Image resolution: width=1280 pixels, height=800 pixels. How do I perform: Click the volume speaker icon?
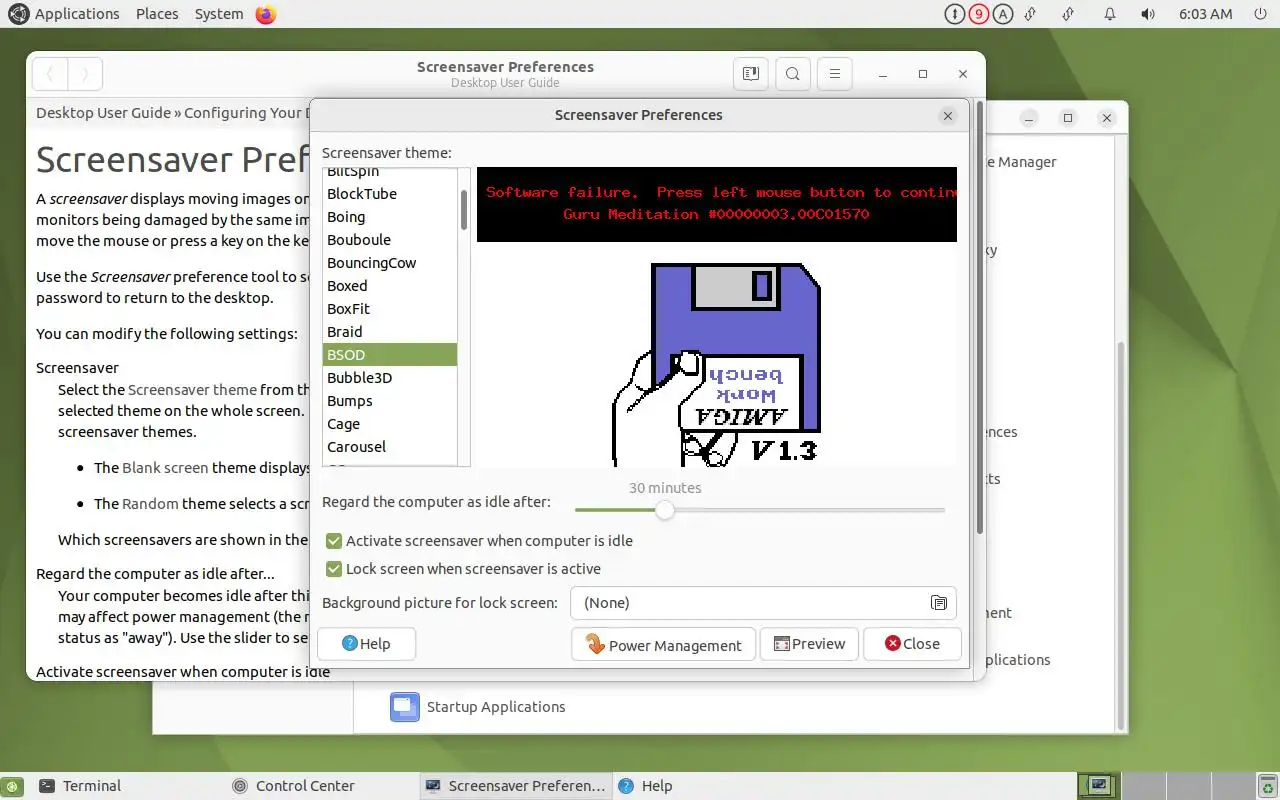point(1147,14)
